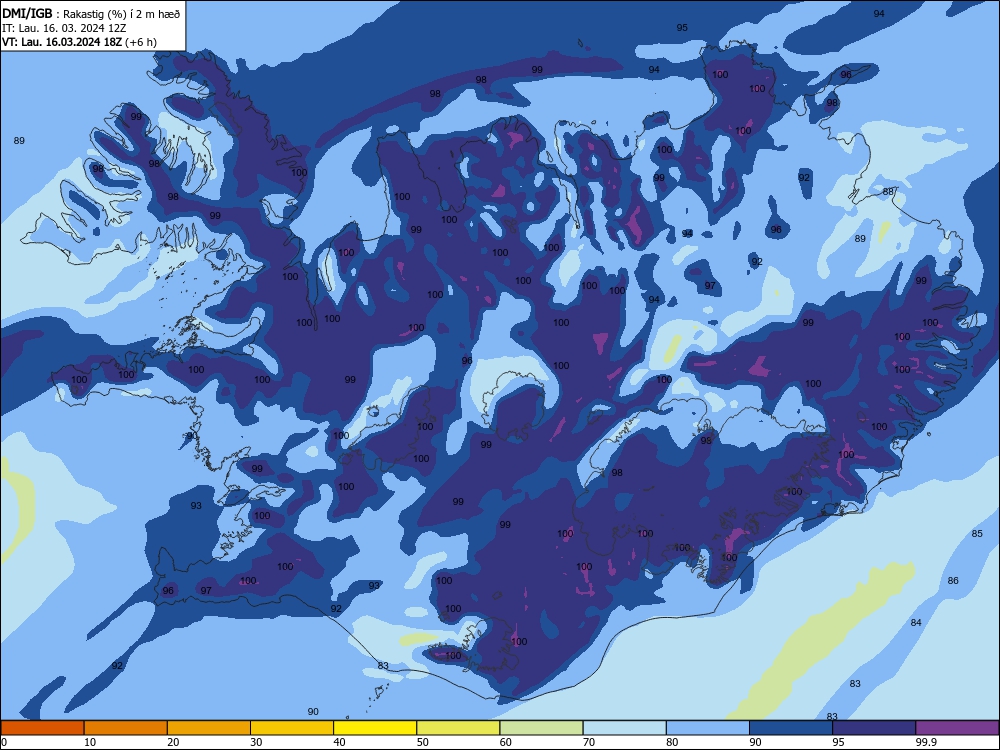Pick the purple legend swatch above 99.9

tap(957, 728)
